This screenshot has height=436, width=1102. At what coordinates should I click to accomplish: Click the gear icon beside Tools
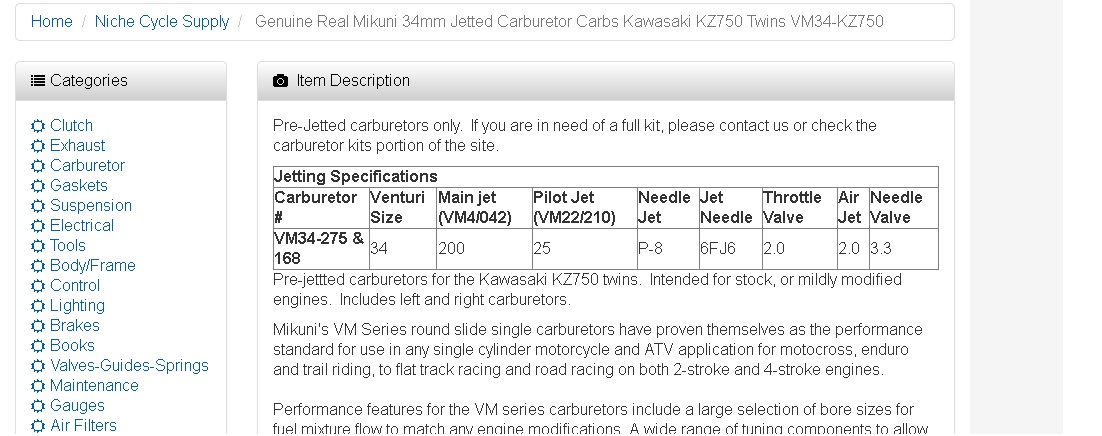click(38, 246)
